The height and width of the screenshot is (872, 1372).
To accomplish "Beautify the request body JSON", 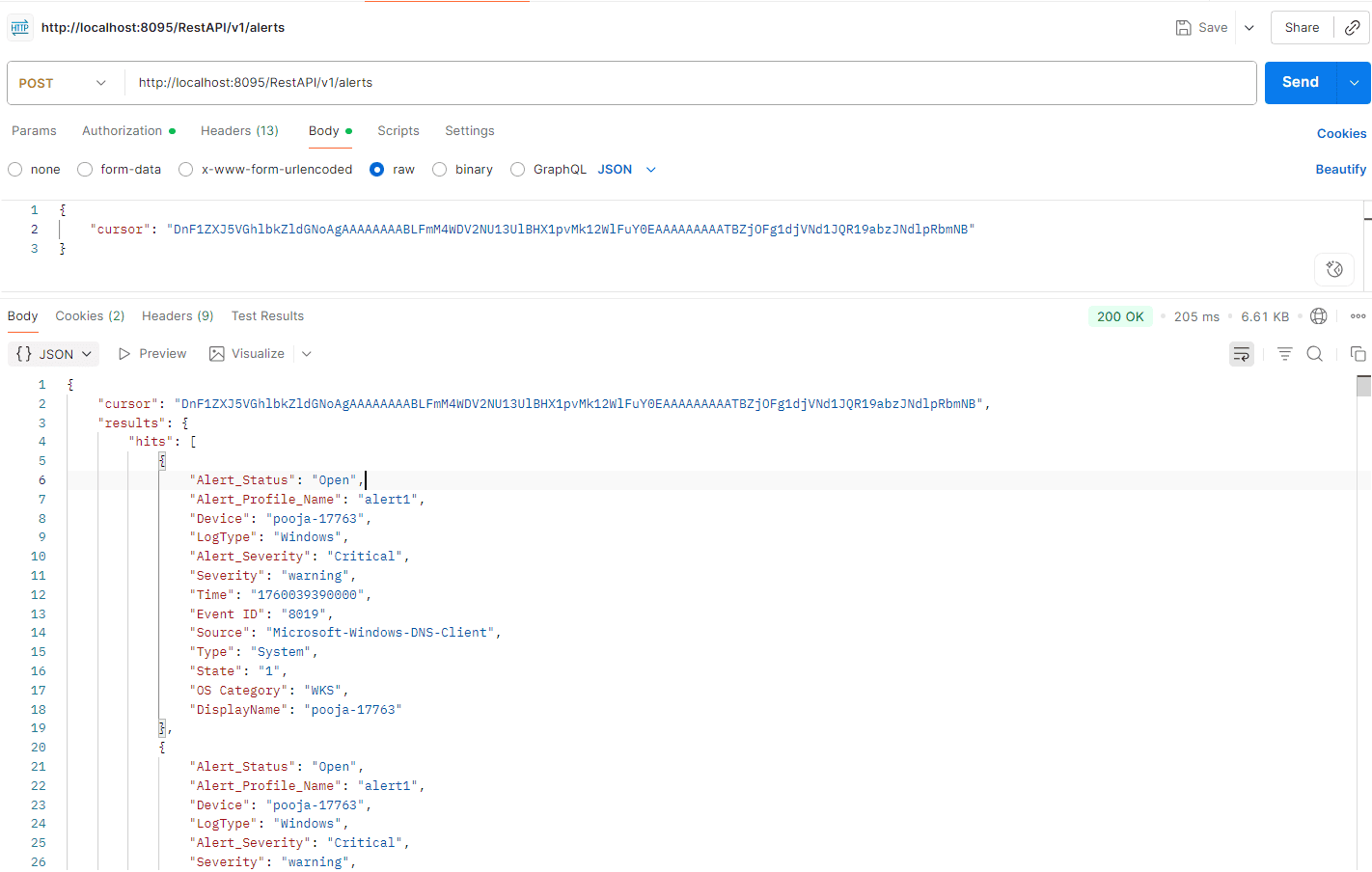I will coord(1340,169).
